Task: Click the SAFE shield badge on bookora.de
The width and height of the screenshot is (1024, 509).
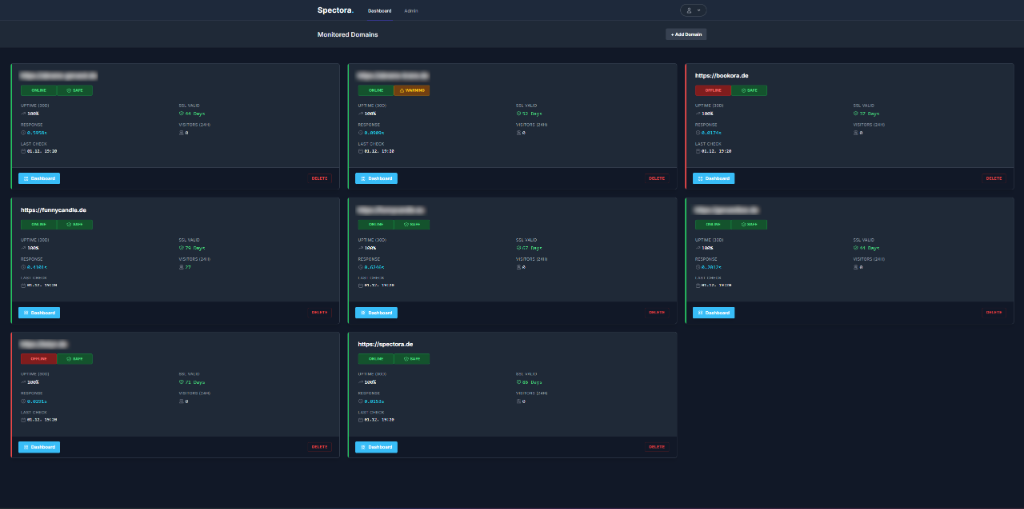Action: pos(749,90)
